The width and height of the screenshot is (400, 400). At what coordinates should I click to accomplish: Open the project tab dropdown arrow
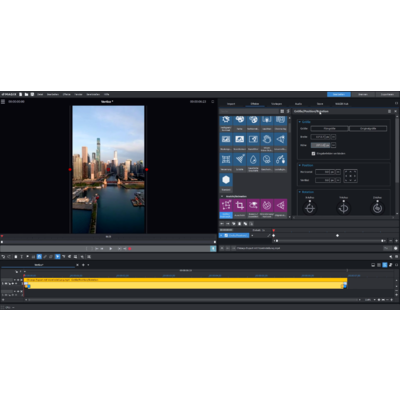point(88,265)
